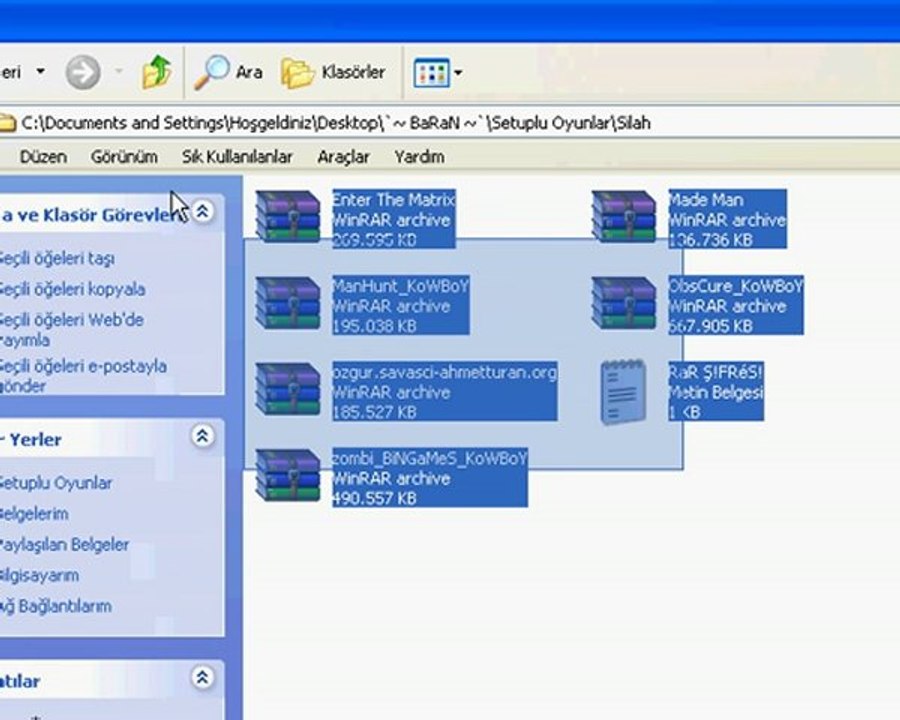The width and height of the screenshot is (900, 720).
Task: Click the 'ObsCure_KoWBoY' file name
Action: click(736, 286)
